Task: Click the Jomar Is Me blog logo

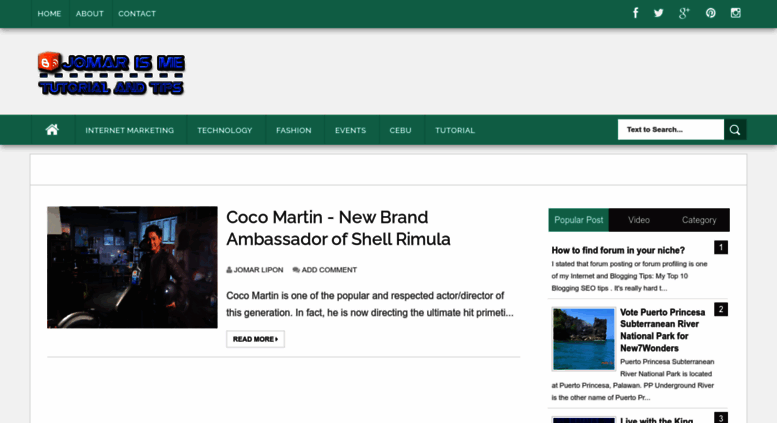Action: (x=111, y=73)
